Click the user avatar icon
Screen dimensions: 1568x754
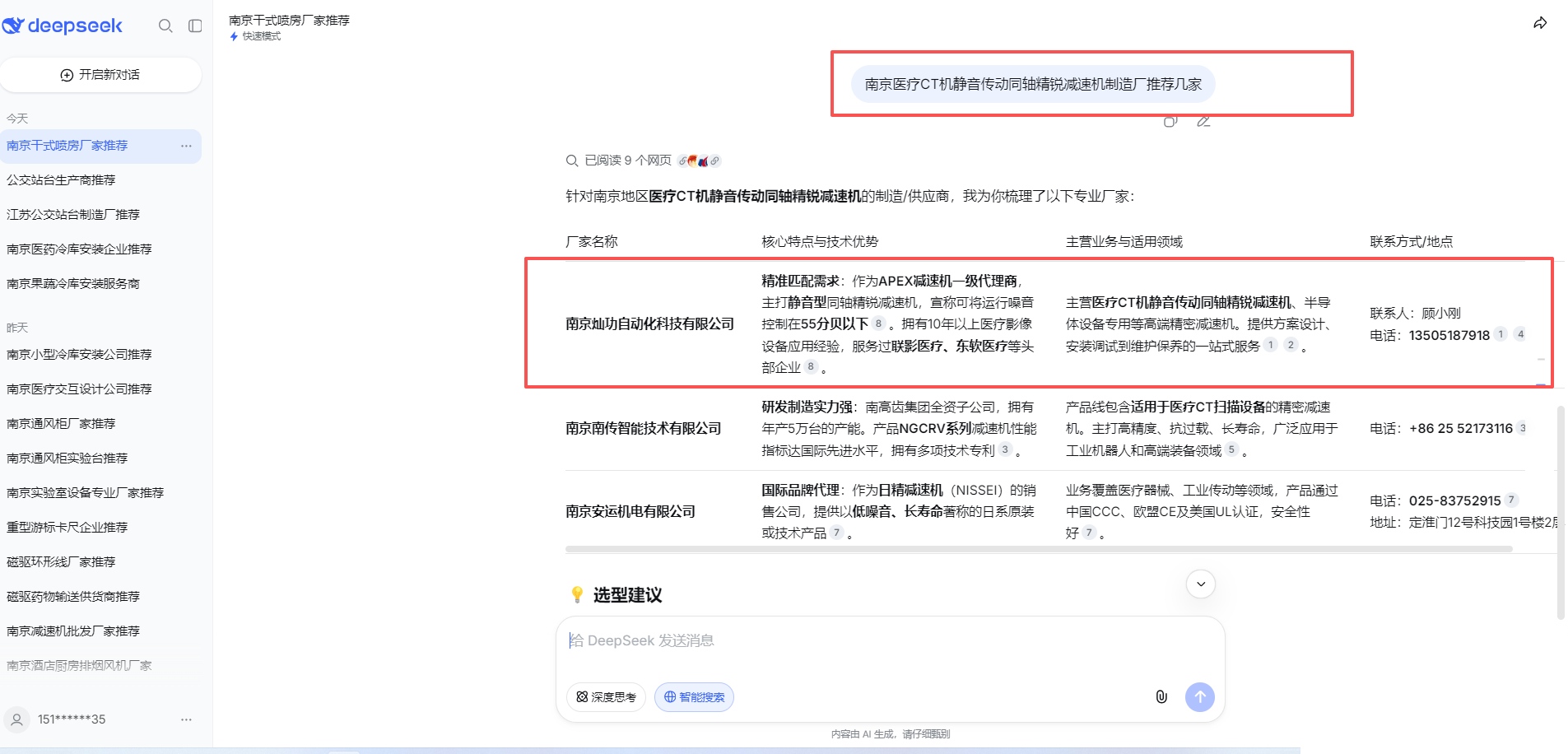16,719
